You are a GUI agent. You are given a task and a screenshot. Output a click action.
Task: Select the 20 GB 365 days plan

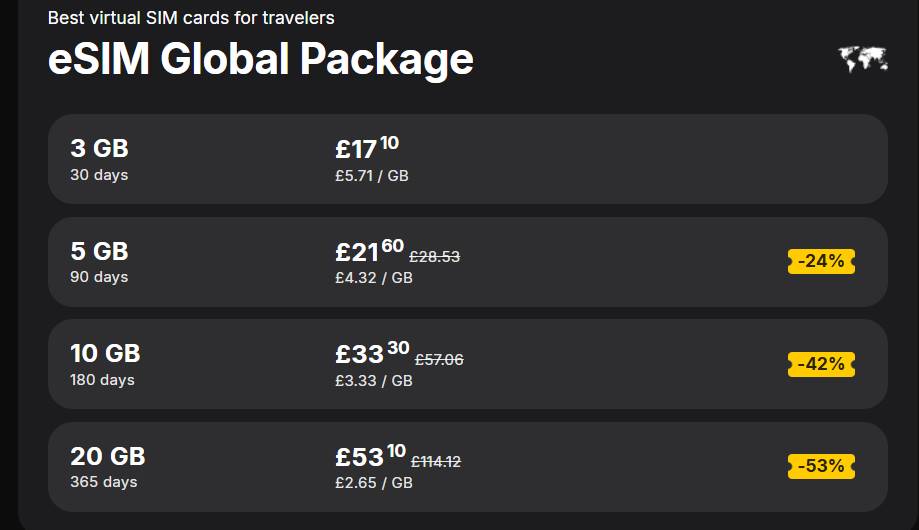pyautogui.click(x=468, y=467)
